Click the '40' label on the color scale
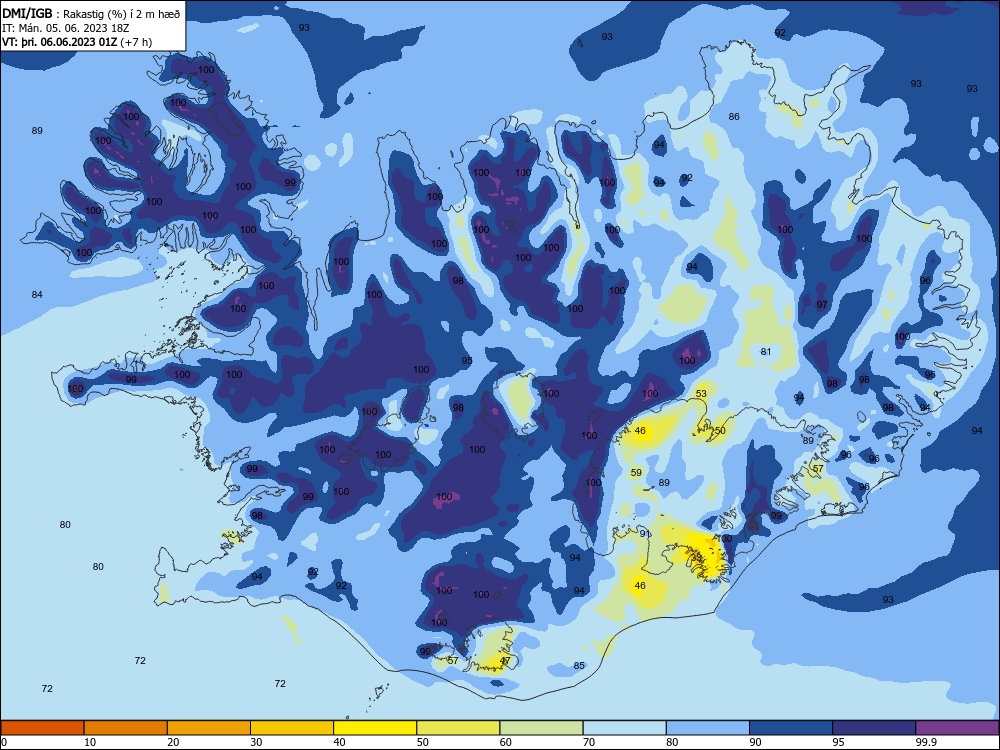1000x750 pixels. point(340,742)
